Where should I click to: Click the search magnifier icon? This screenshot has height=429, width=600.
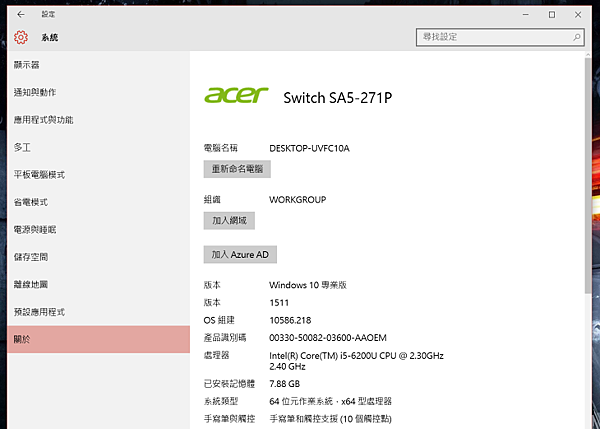(576, 37)
